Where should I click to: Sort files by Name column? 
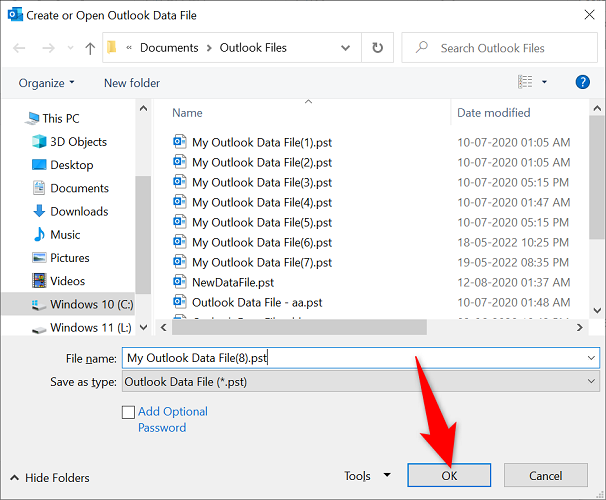click(187, 112)
